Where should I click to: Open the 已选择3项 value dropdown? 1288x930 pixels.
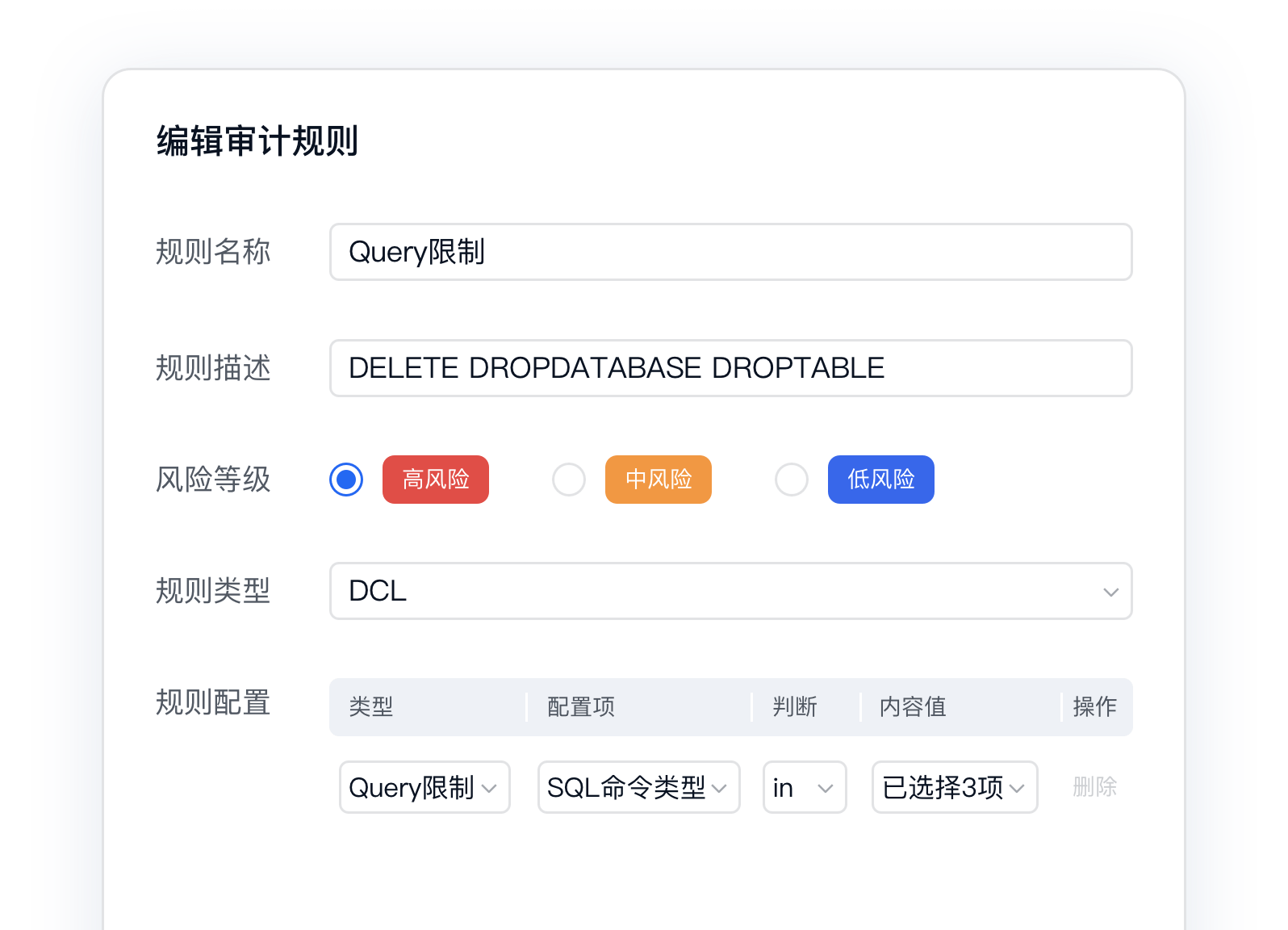click(955, 787)
